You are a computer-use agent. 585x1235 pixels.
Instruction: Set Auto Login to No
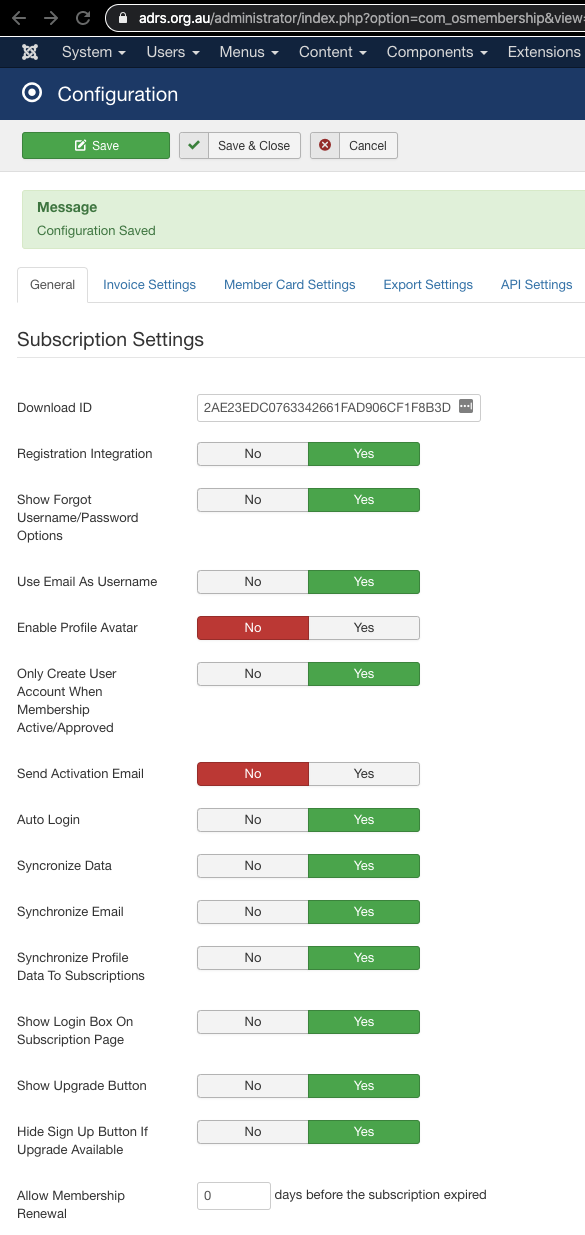click(253, 820)
